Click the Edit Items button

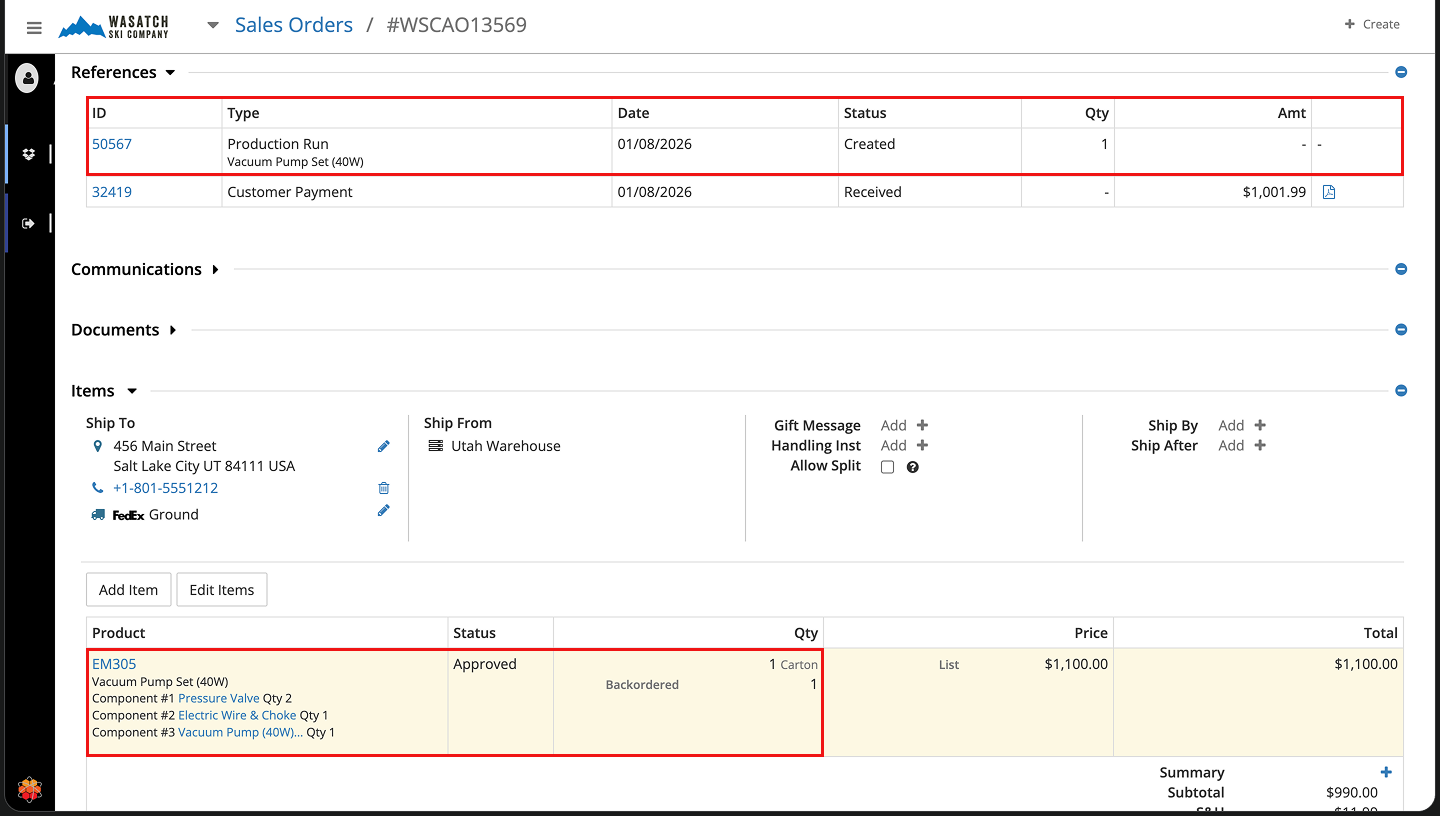click(221, 590)
